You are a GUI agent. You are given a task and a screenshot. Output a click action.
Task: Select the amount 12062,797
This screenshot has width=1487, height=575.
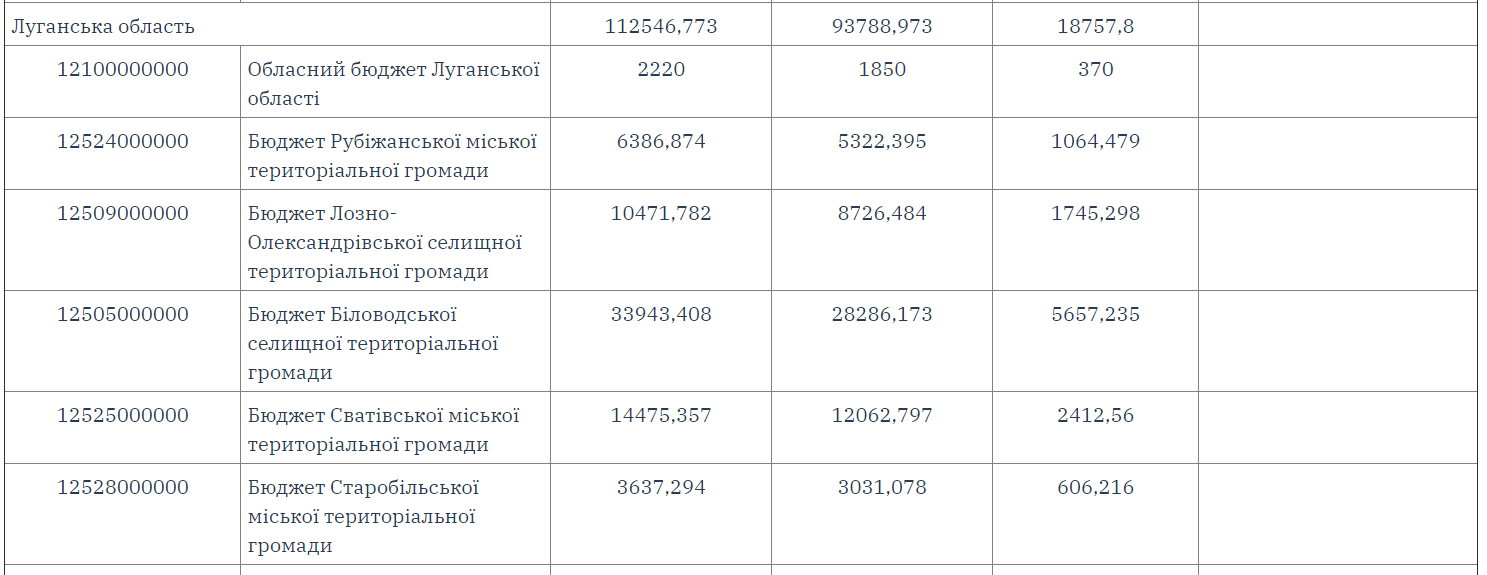[882, 415]
